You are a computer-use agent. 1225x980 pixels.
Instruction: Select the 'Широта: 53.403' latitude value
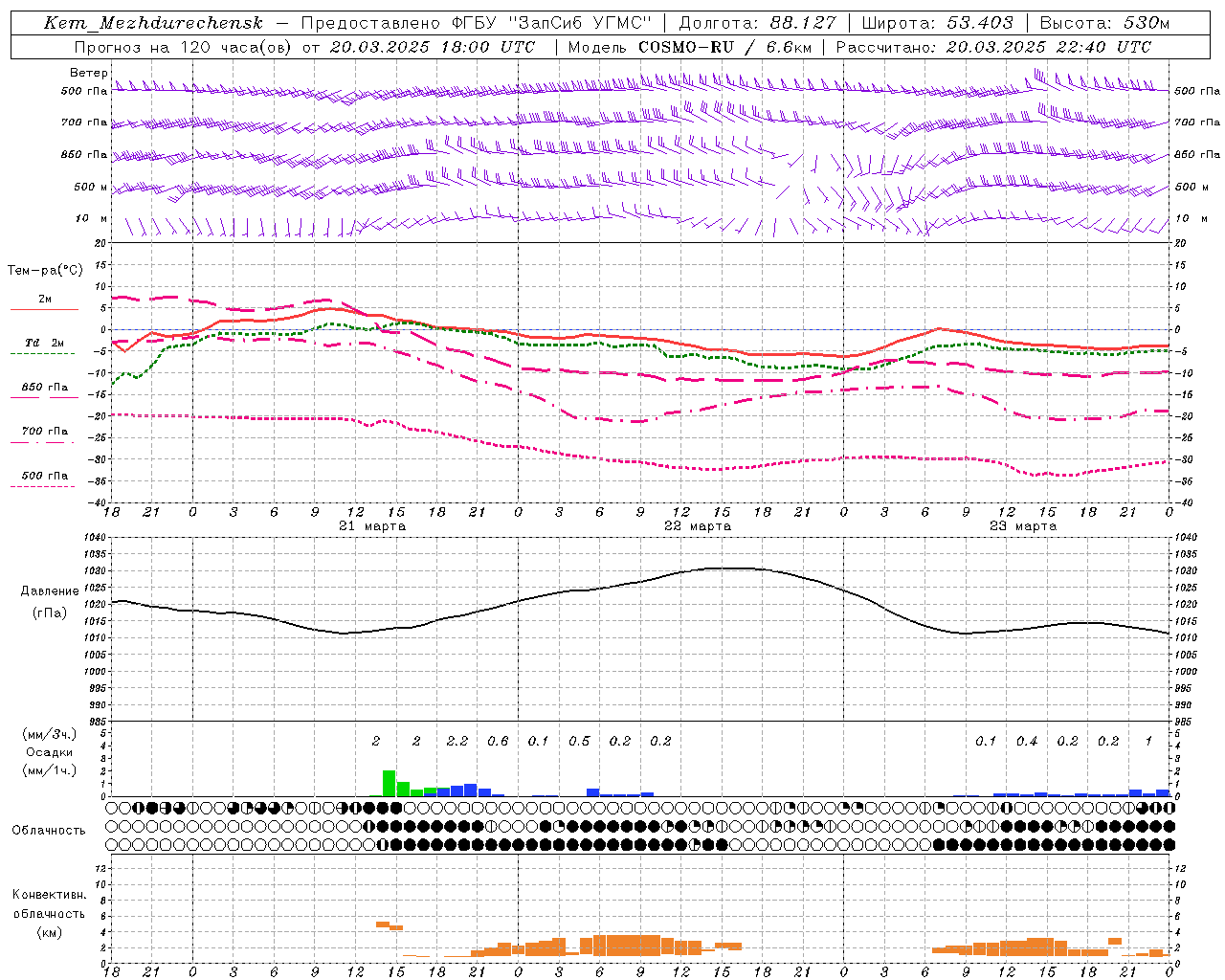pos(937,23)
